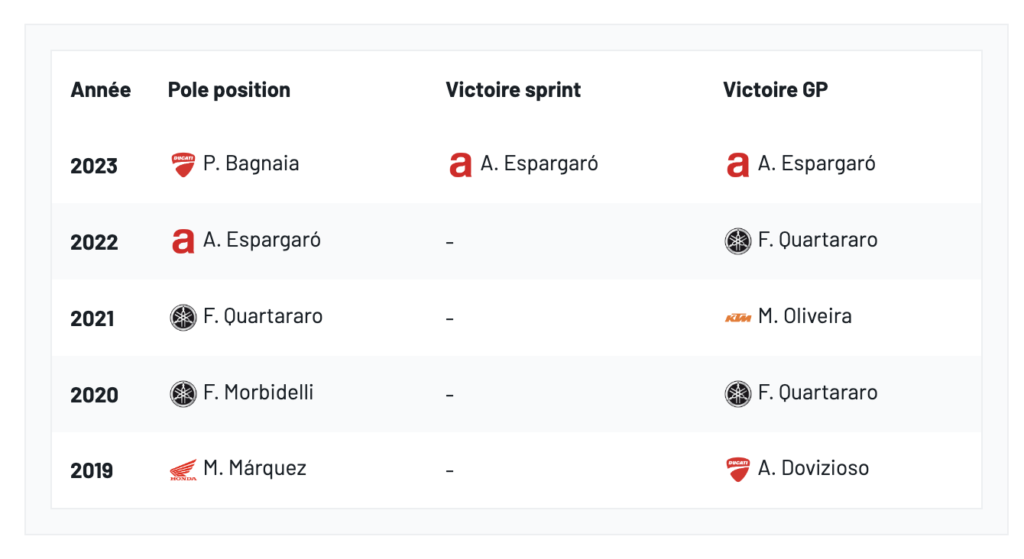
Task: Select the P. Bagnaia rider name
Action: point(251,164)
